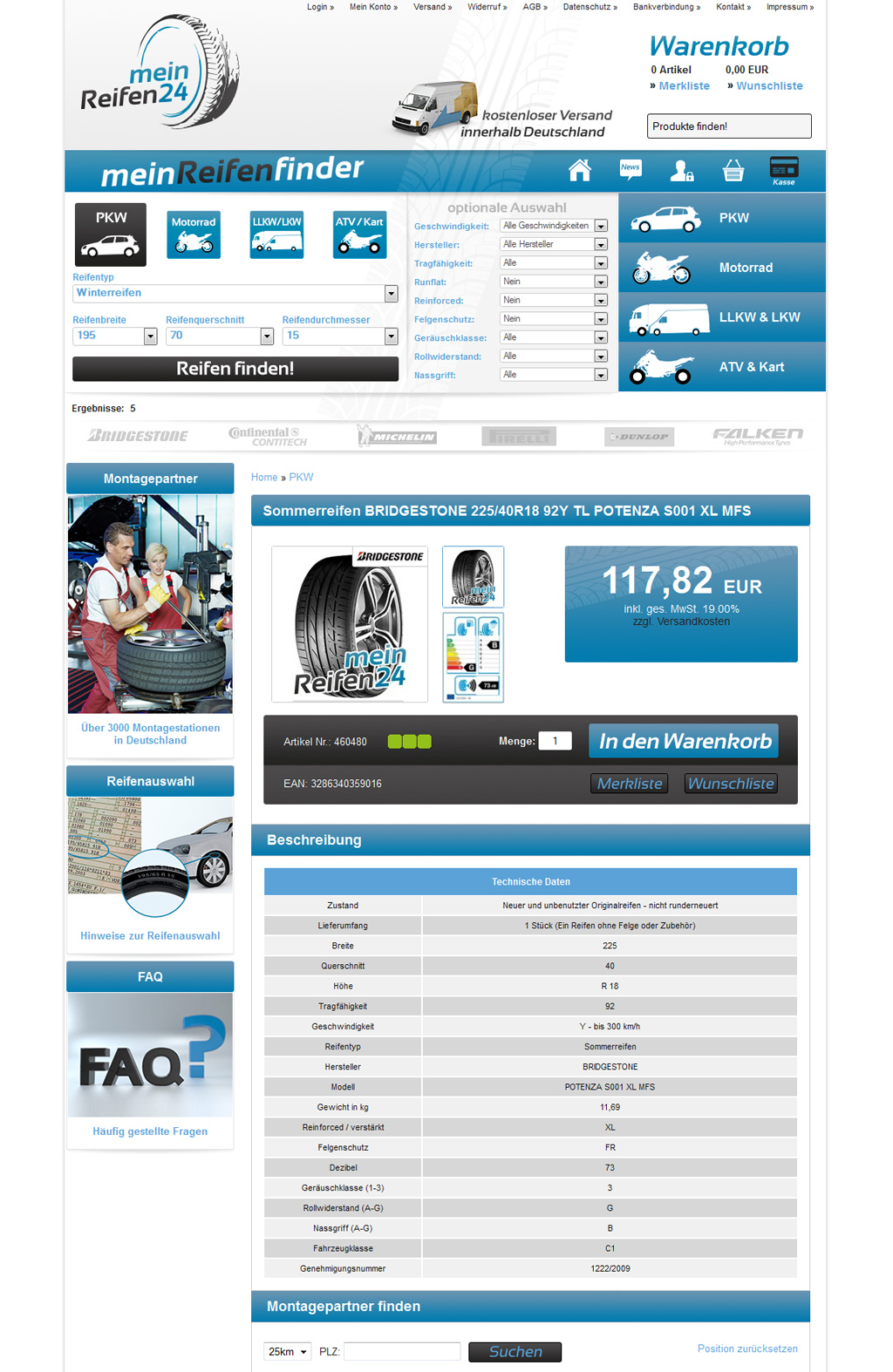Click In den Warenkorb button
This screenshot has width=893, height=1372.
click(x=684, y=742)
